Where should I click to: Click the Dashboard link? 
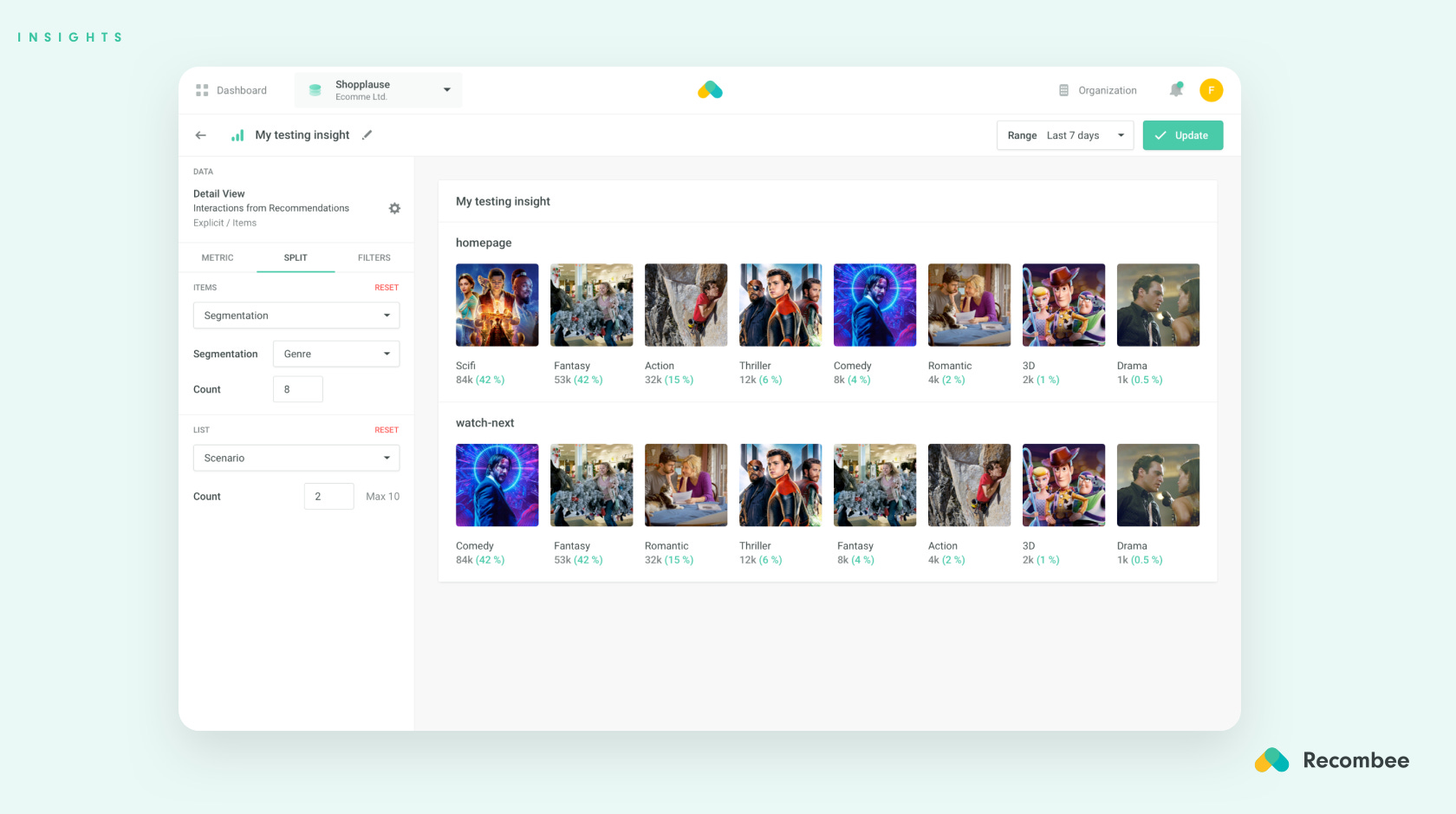tap(242, 90)
